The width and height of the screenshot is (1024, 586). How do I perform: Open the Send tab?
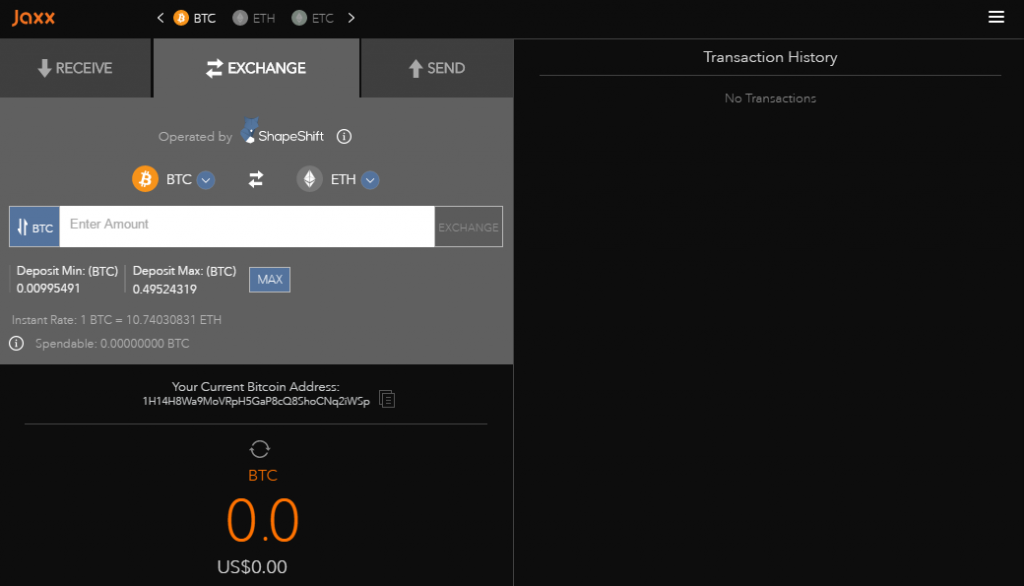[436, 68]
